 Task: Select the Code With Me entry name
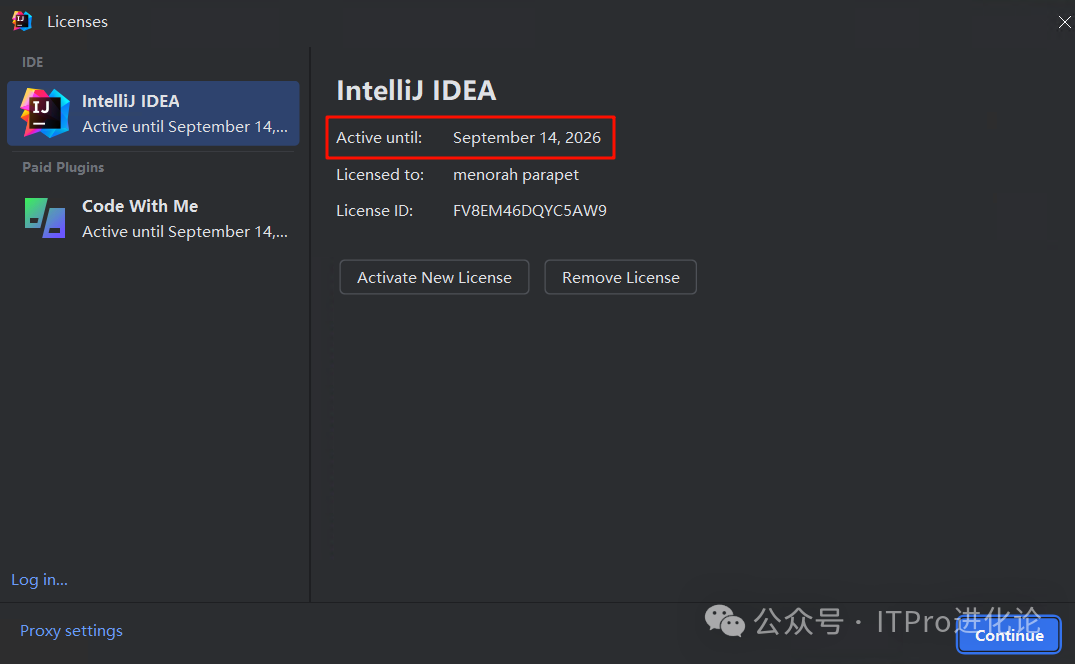pyautogui.click(x=140, y=206)
